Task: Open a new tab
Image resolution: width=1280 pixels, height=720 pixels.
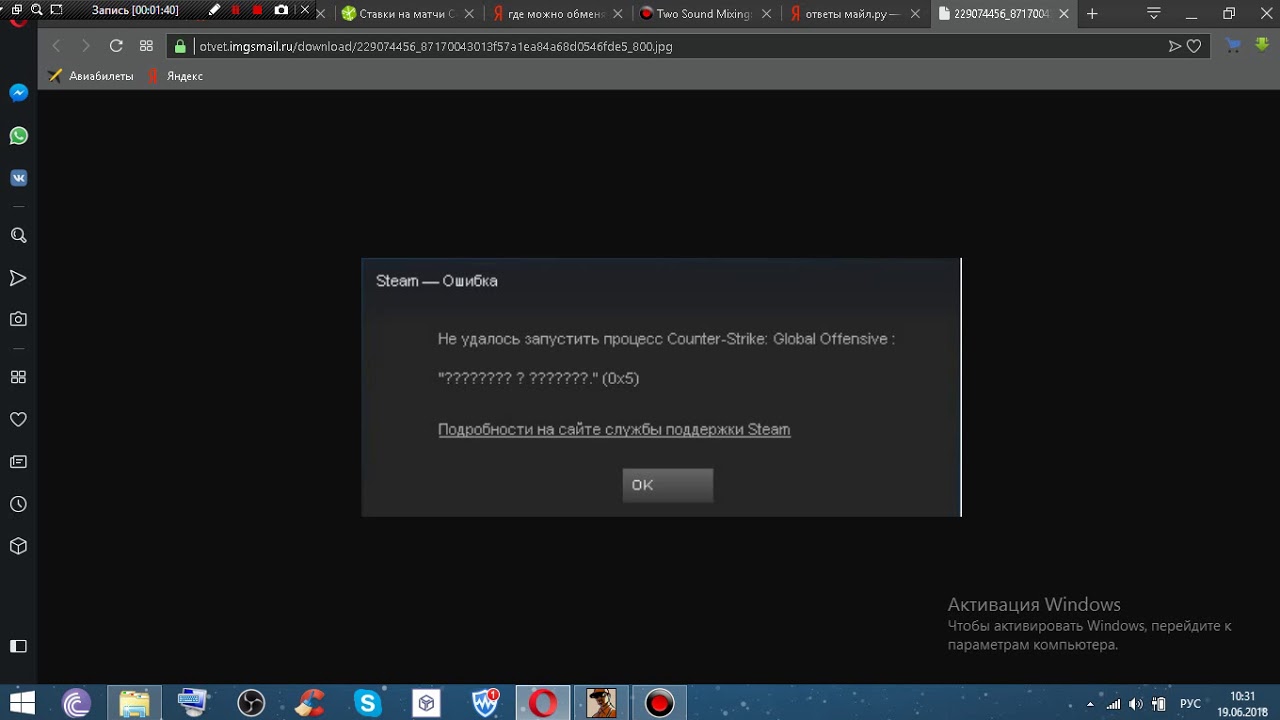Action: (x=1092, y=14)
